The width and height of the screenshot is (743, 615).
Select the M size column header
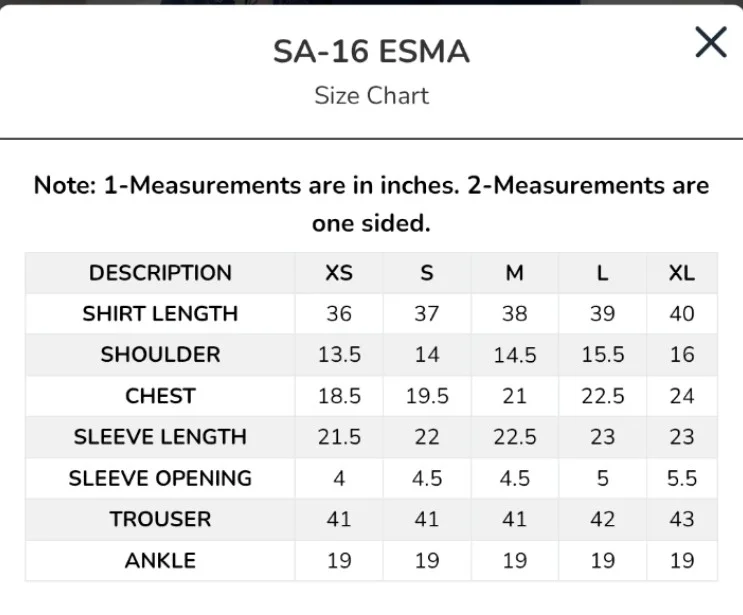(514, 273)
